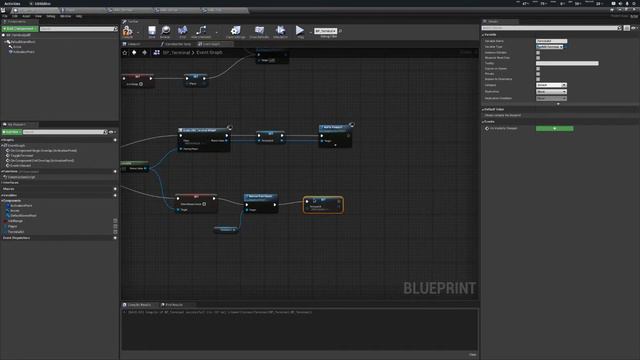Toggle the Private checkbox
Screen dimensions: 640x360
538,74
